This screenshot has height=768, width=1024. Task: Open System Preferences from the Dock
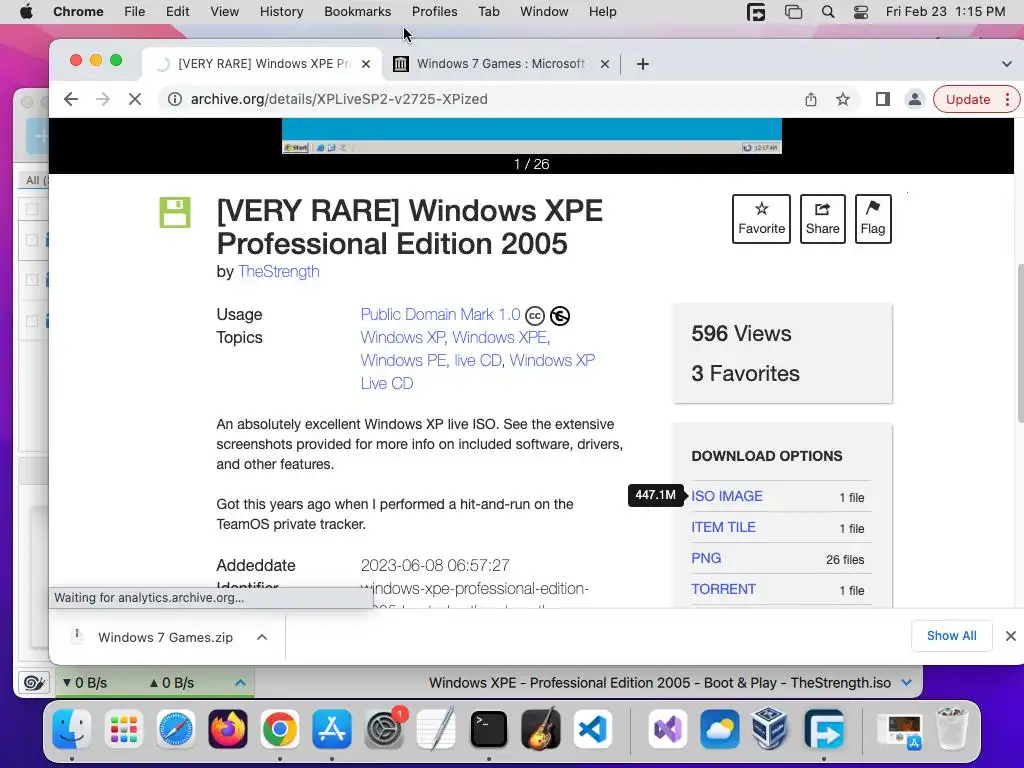coord(384,729)
